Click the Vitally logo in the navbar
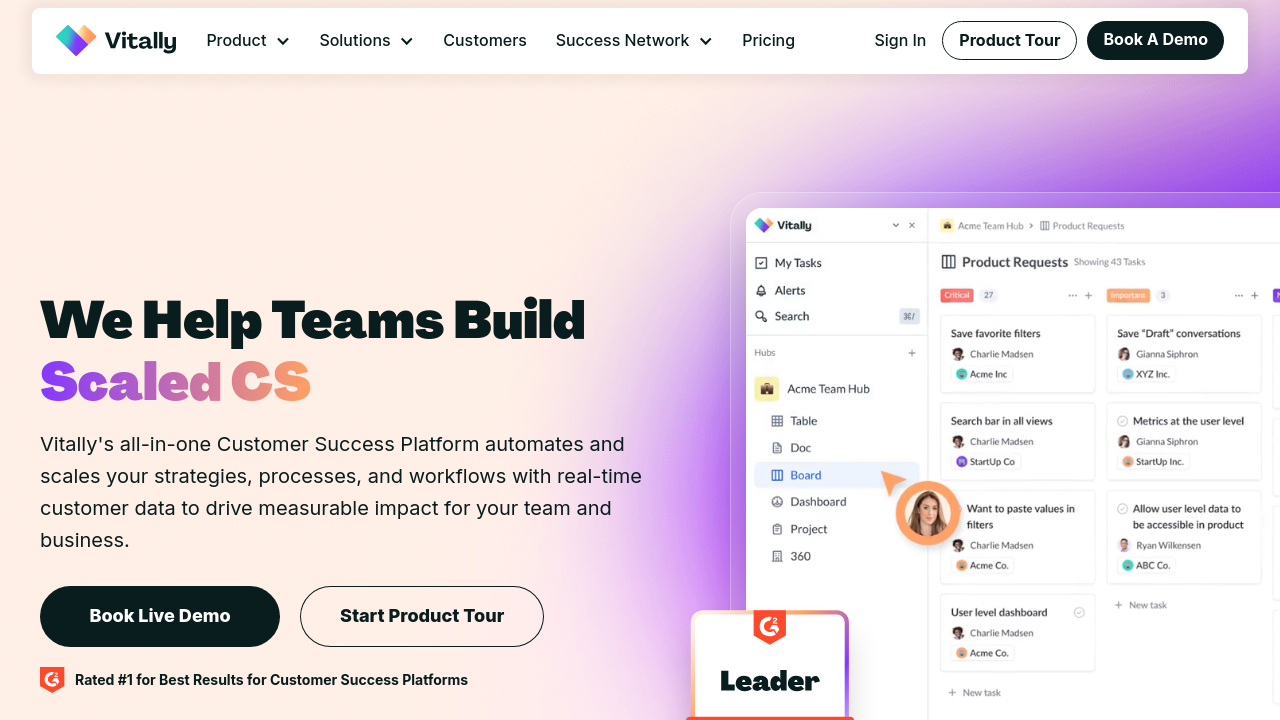Image resolution: width=1280 pixels, height=720 pixels. click(x=116, y=41)
